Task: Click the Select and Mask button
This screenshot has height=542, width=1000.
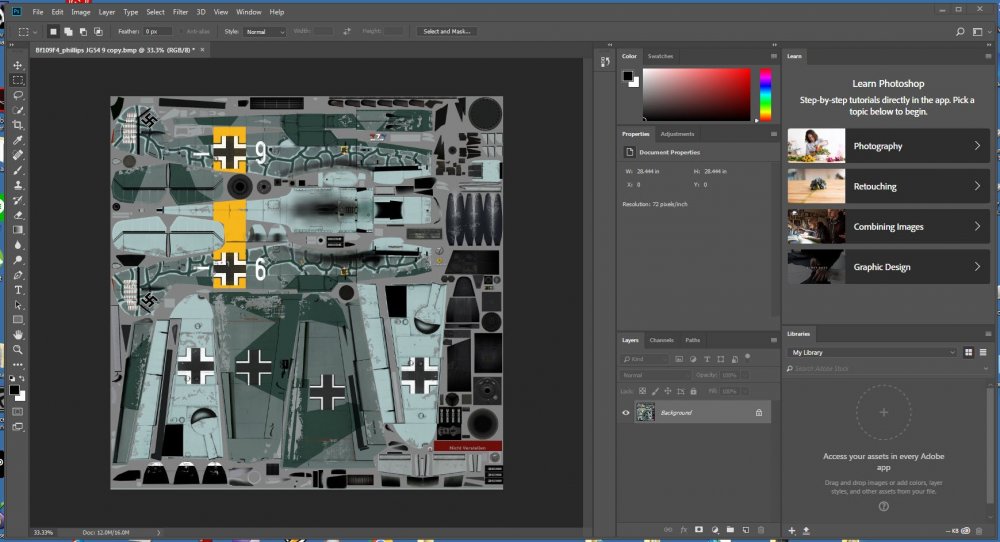Action: (445, 32)
